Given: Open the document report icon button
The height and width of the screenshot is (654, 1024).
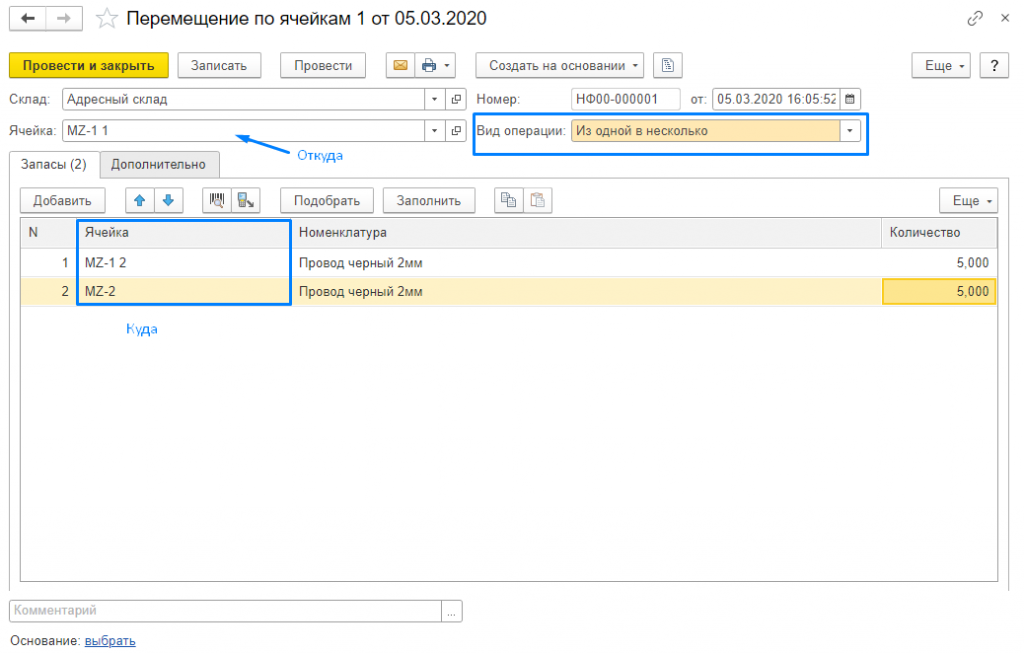Looking at the screenshot, I should coord(667,65).
